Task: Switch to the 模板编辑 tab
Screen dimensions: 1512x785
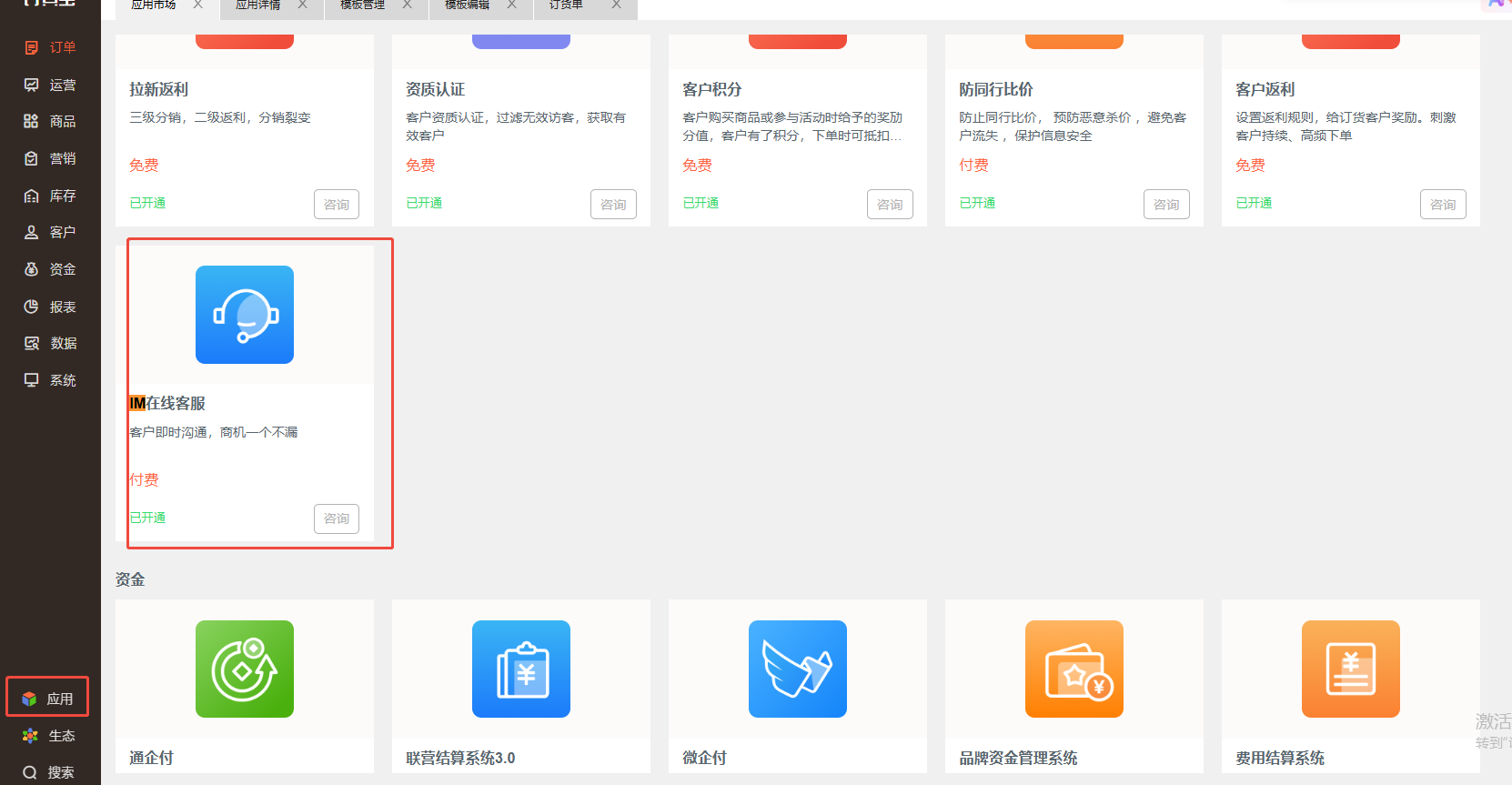Action: coord(468,5)
